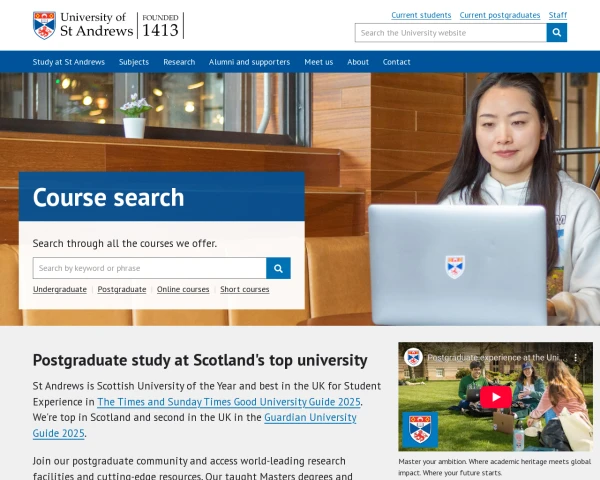Click the Contact navigation item
This screenshot has height=480, width=600.
point(397,62)
